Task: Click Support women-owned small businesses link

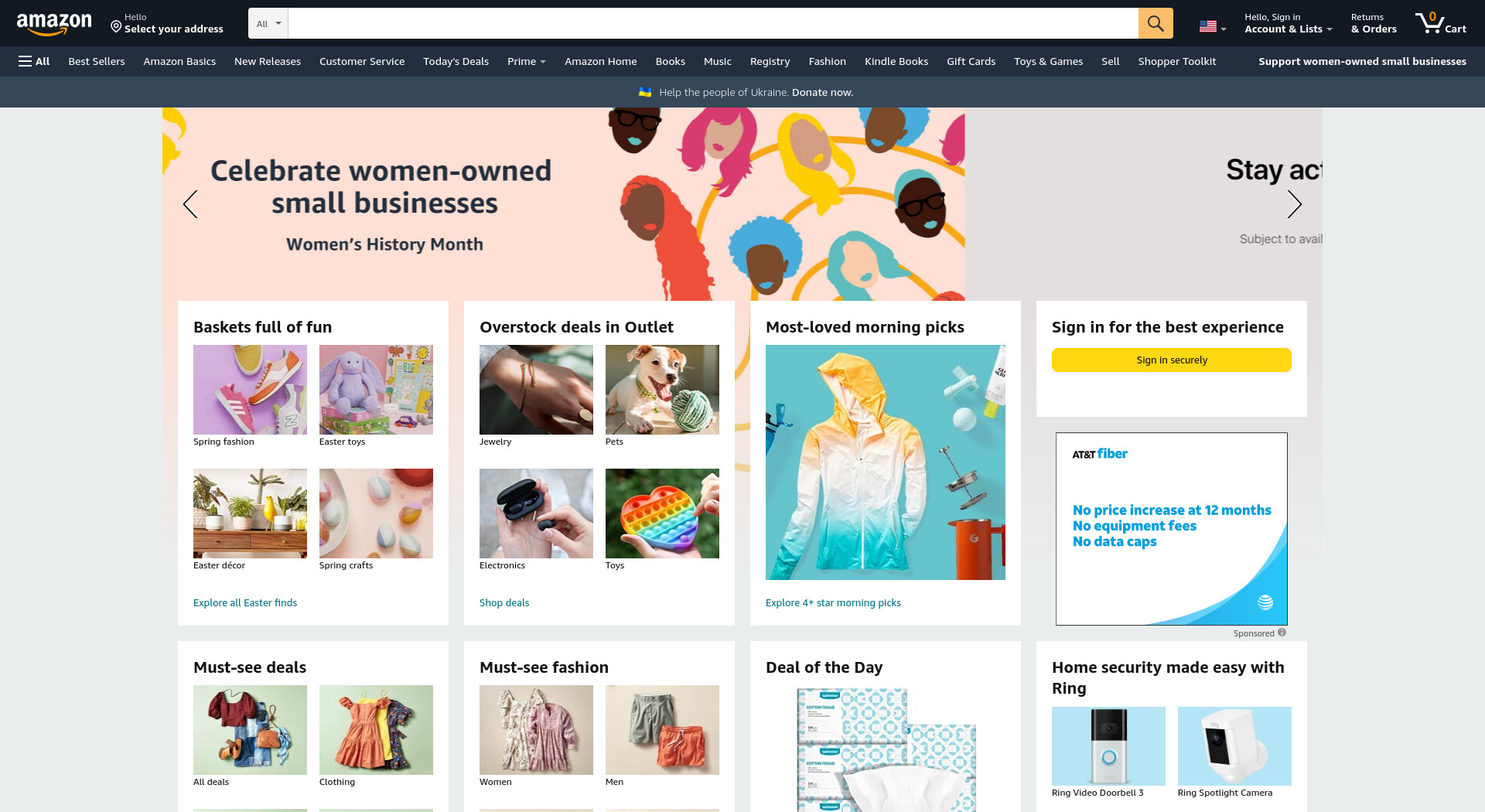Action: click(x=1362, y=61)
